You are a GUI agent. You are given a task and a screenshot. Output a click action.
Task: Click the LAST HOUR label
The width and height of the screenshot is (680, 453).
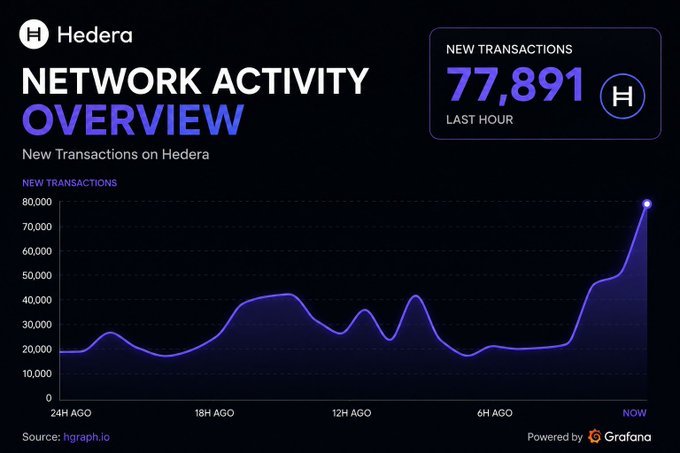click(x=480, y=120)
